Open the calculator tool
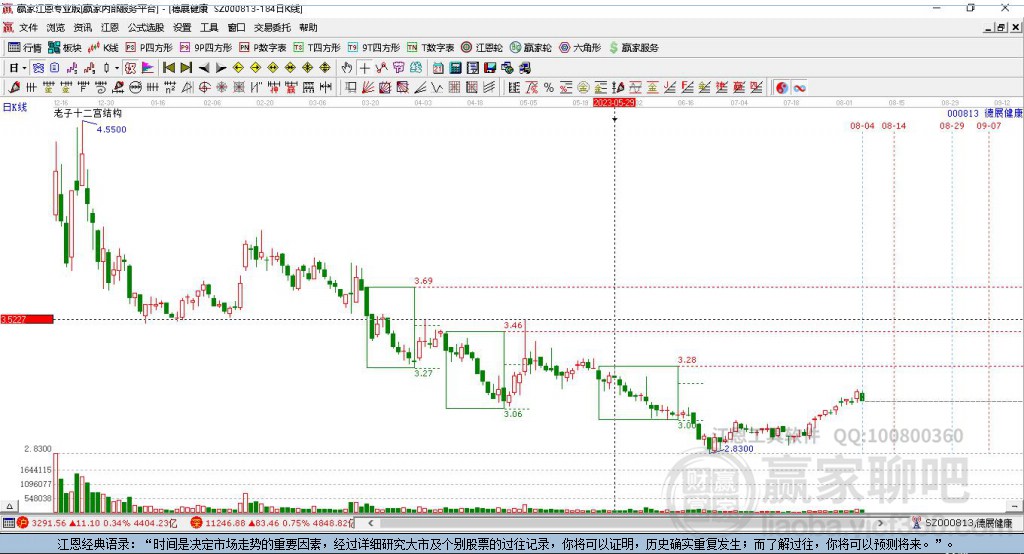This screenshot has width=1024, height=554. 455,68
